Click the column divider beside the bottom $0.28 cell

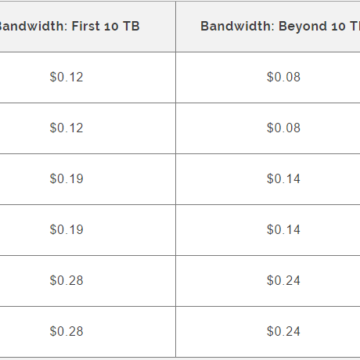click(176, 332)
